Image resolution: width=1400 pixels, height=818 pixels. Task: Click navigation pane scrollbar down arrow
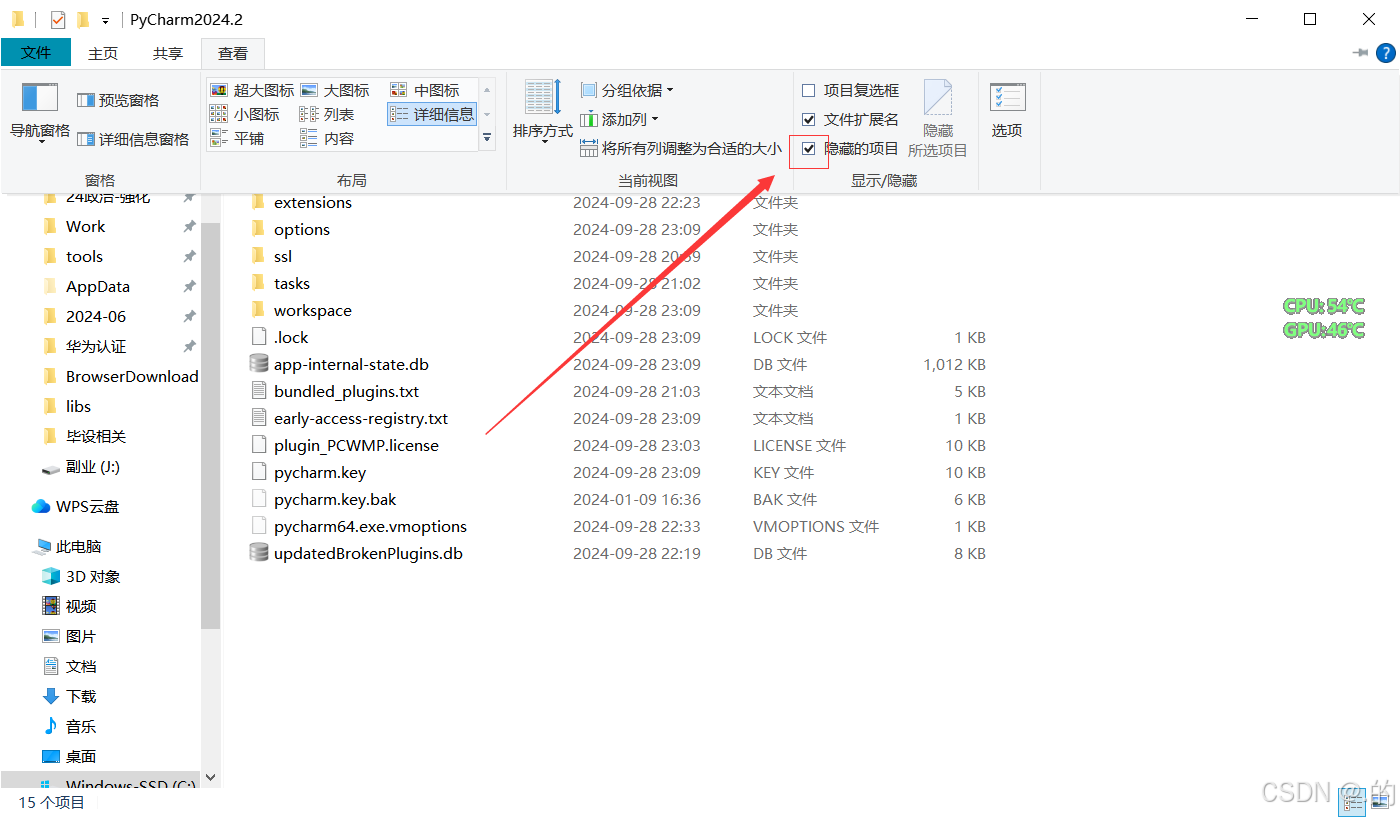click(210, 777)
